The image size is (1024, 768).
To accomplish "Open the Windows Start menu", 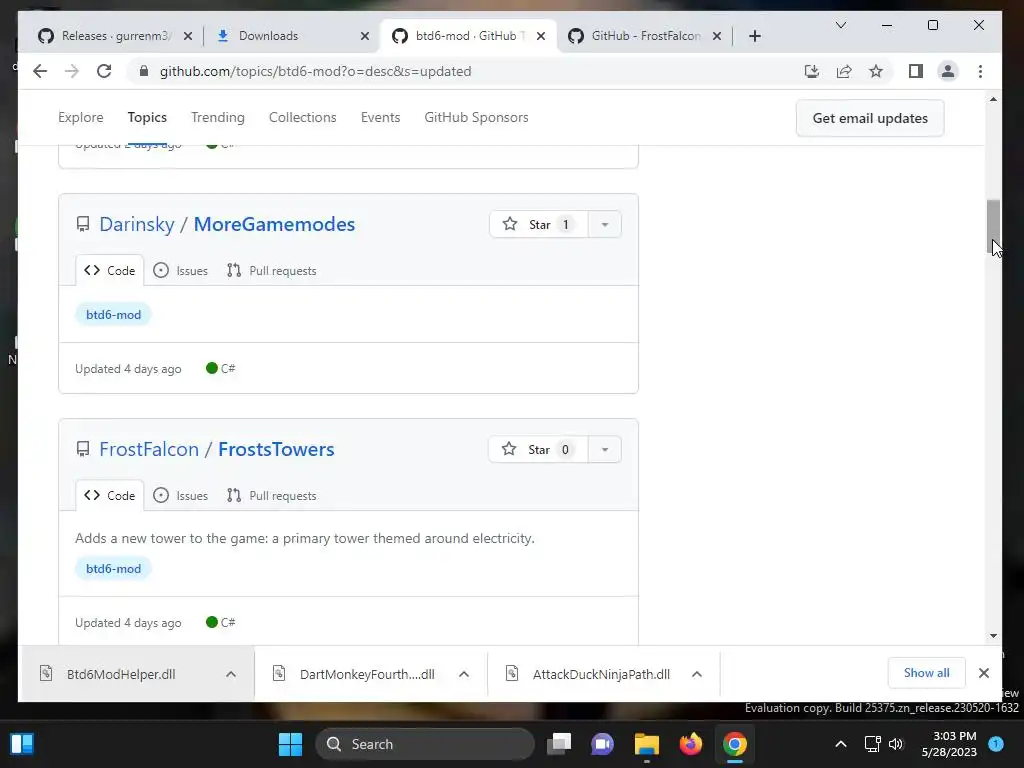I will pyautogui.click(x=291, y=744).
